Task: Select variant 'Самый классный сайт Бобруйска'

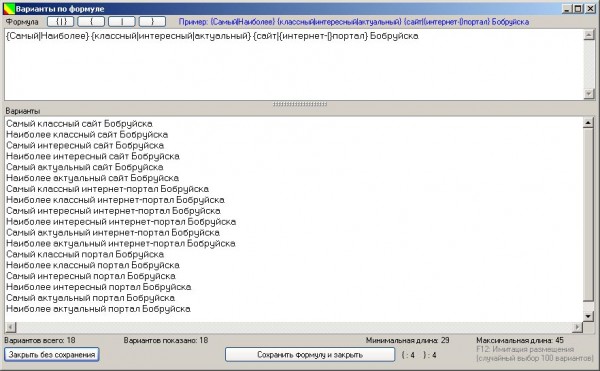Action: tap(80, 124)
